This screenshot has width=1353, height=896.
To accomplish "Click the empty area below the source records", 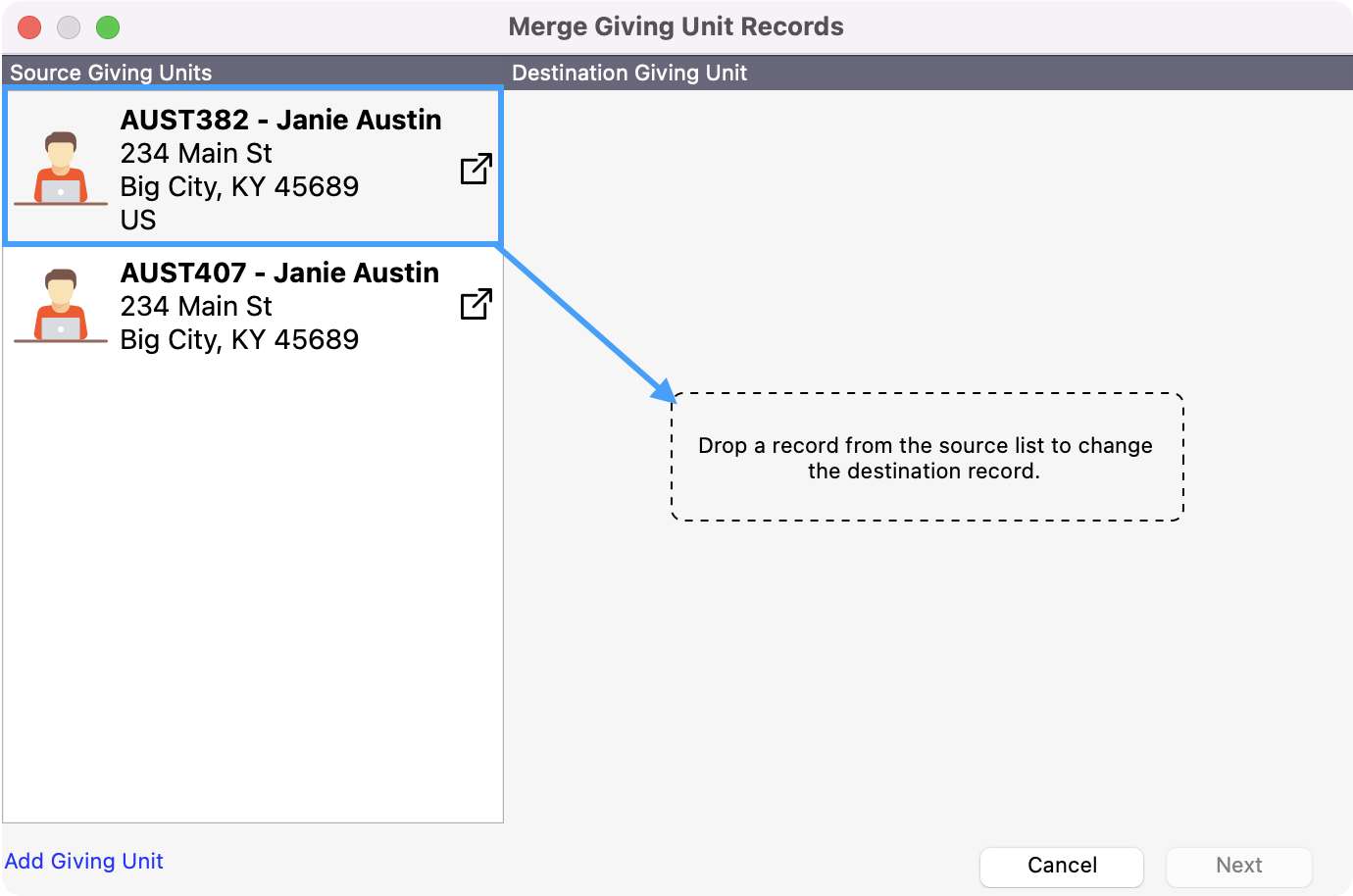I will 253,588.
